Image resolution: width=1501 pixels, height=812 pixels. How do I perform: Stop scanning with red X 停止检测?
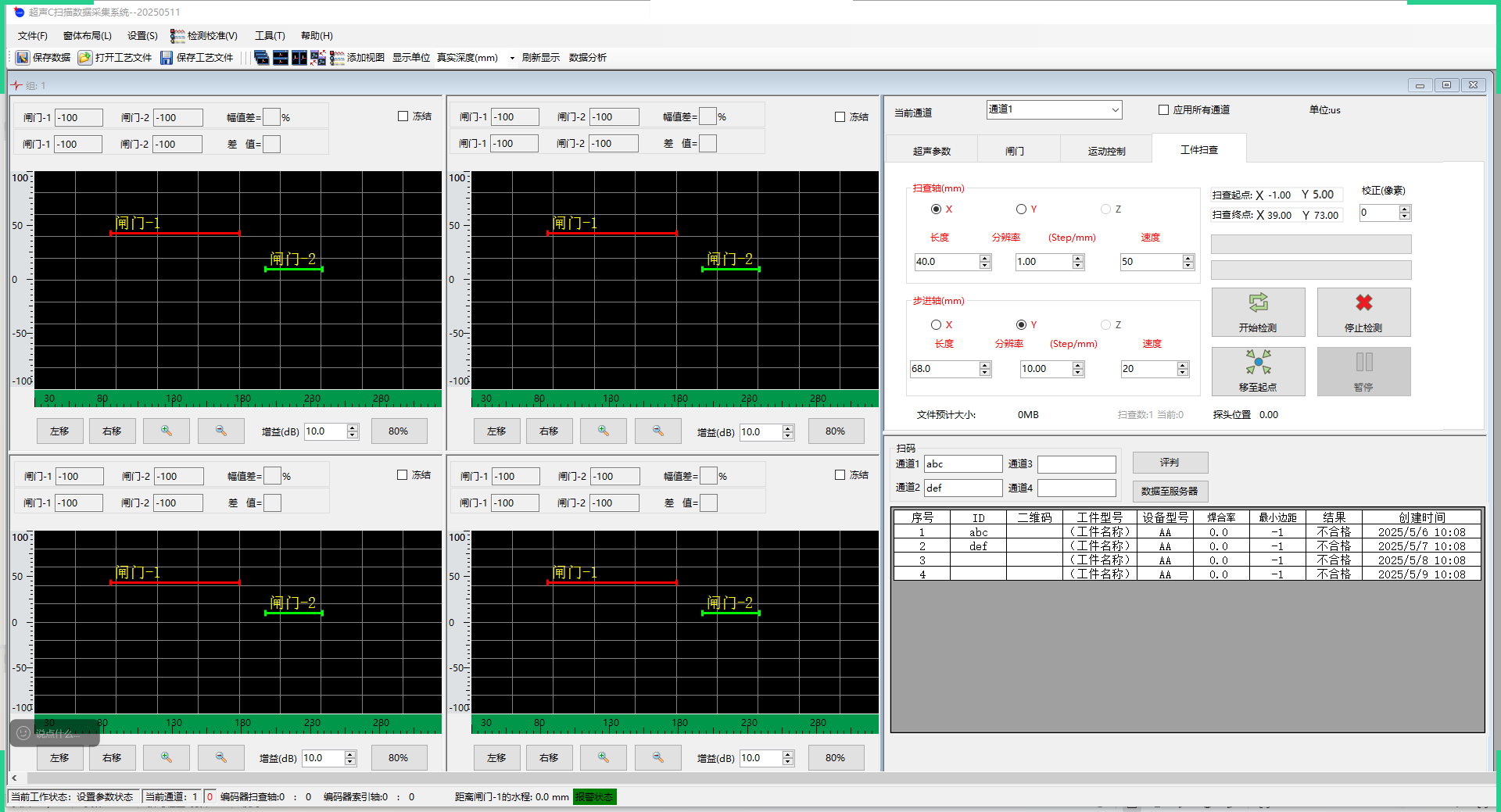pyautogui.click(x=1363, y=312)
